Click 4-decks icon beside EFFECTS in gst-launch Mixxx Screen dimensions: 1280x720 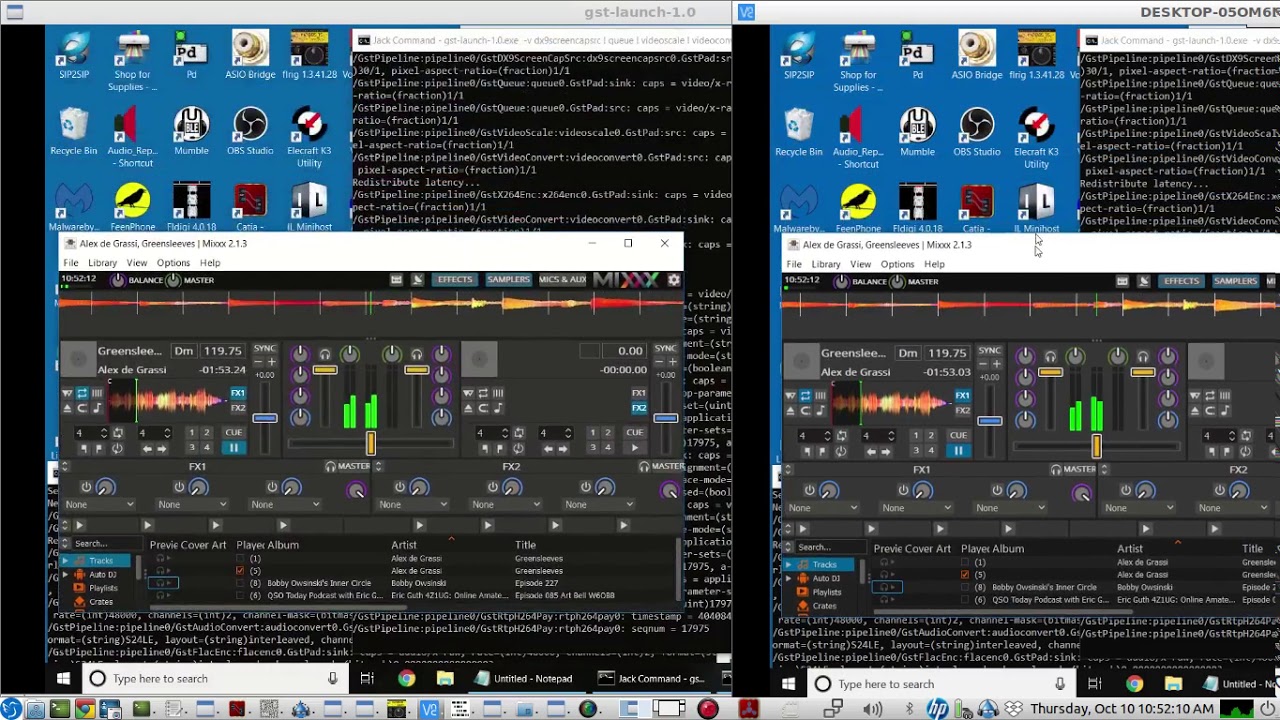pos(417,280)
